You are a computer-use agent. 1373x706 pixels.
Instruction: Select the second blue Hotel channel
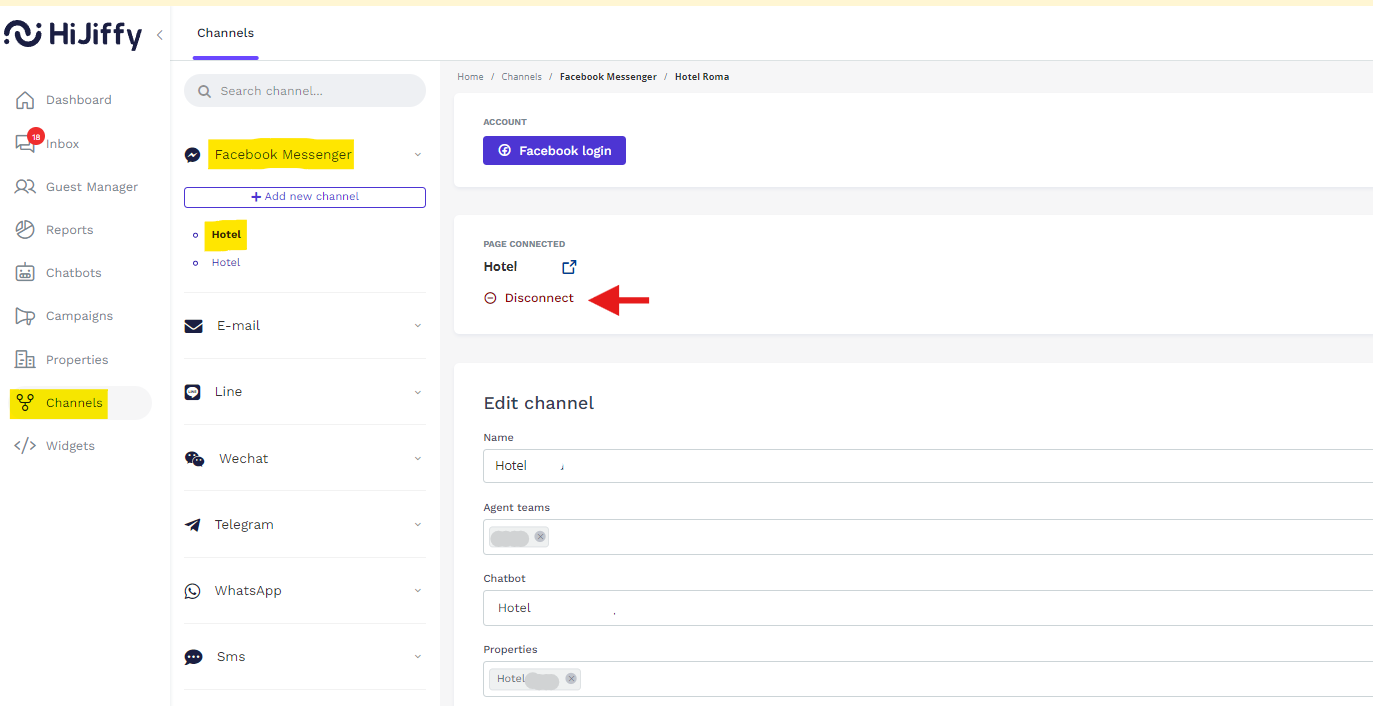pos(226,263)
